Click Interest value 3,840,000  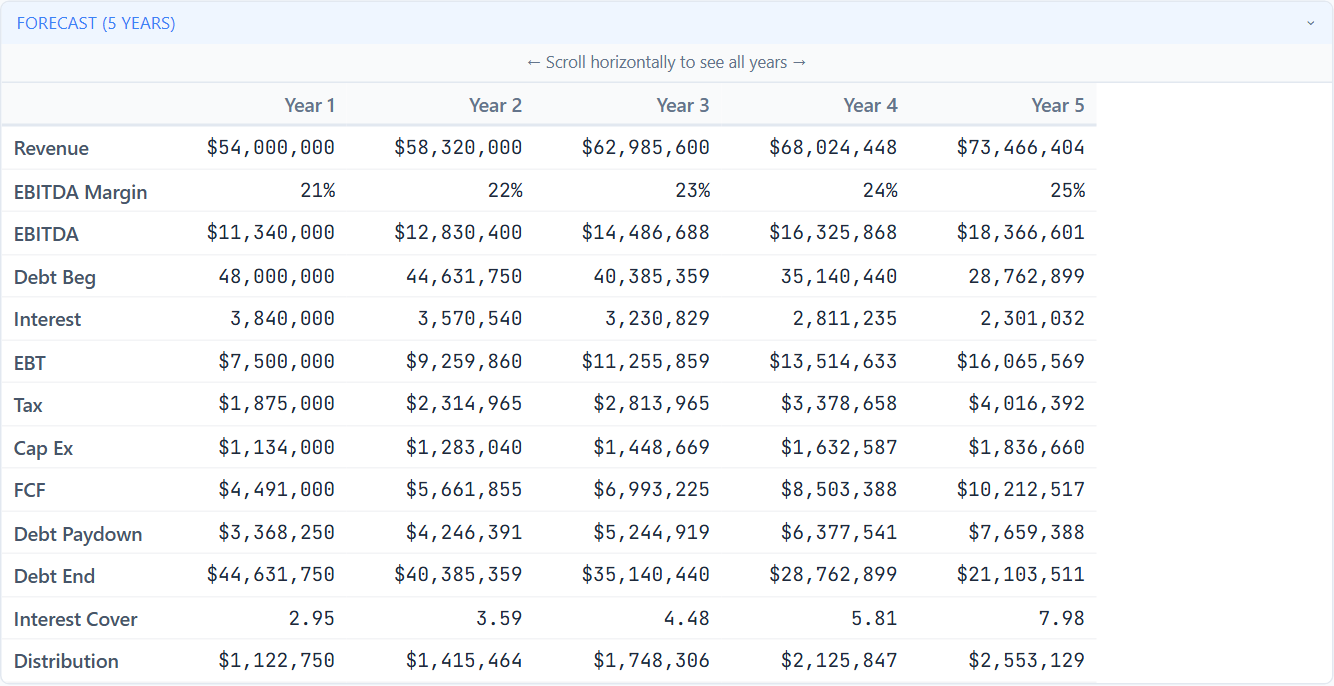[283, 319]
